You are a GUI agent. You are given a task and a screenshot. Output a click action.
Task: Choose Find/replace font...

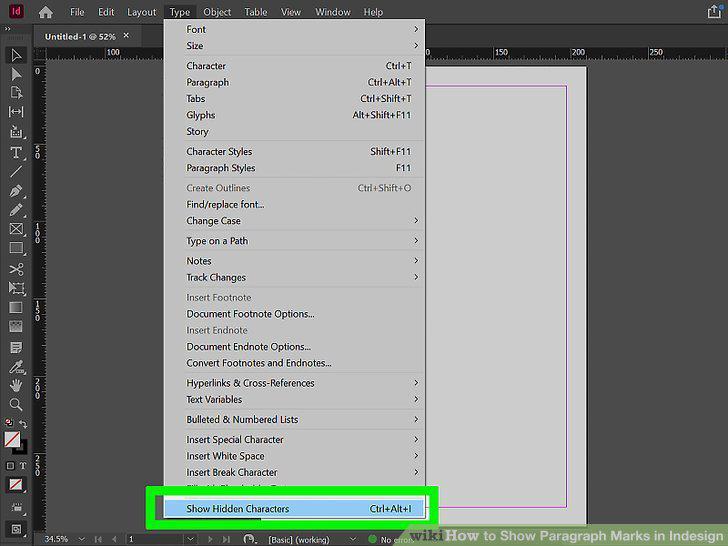click(x=294, y=204)
